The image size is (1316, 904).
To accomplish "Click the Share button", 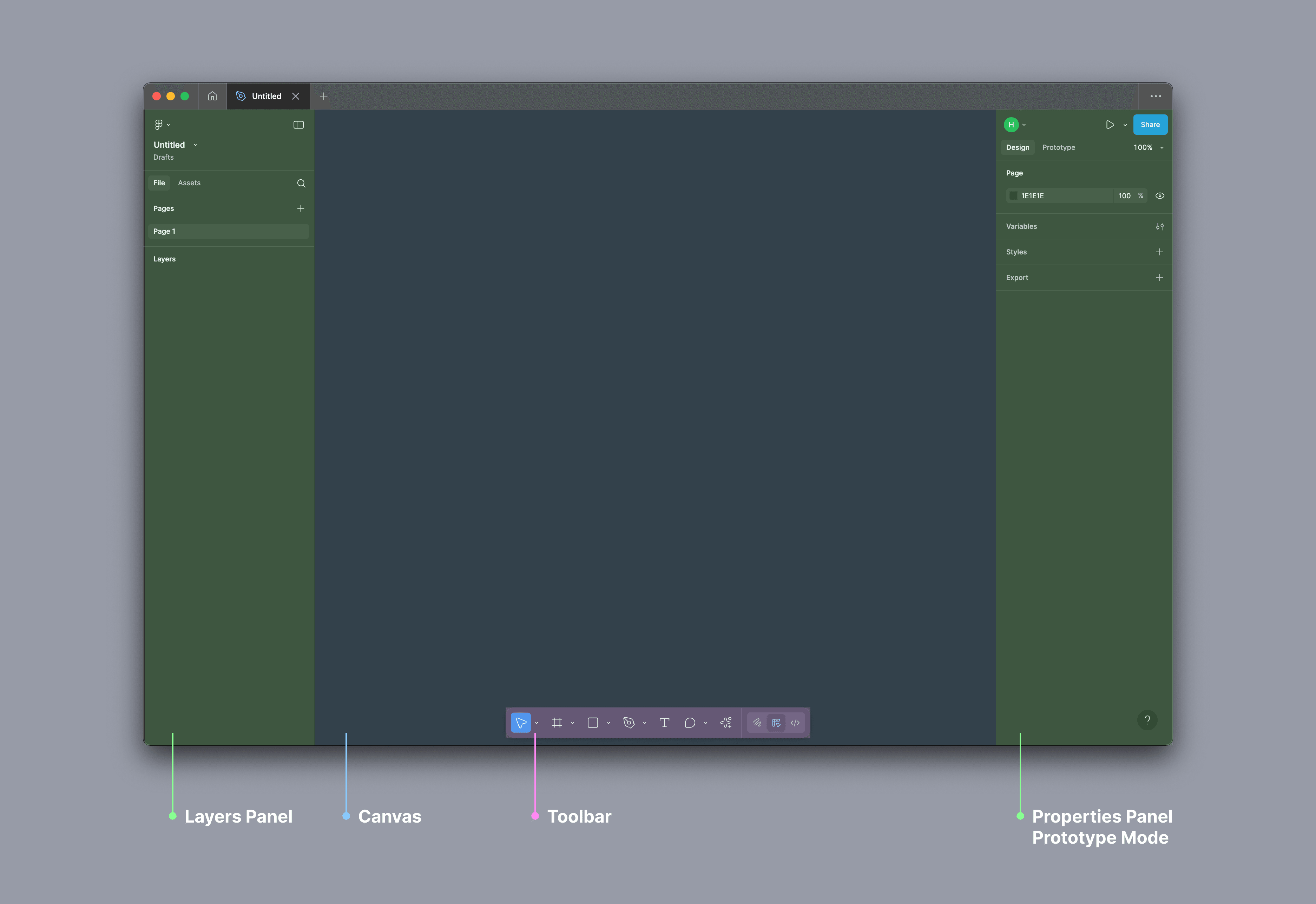I will [x=1149, y=125].
